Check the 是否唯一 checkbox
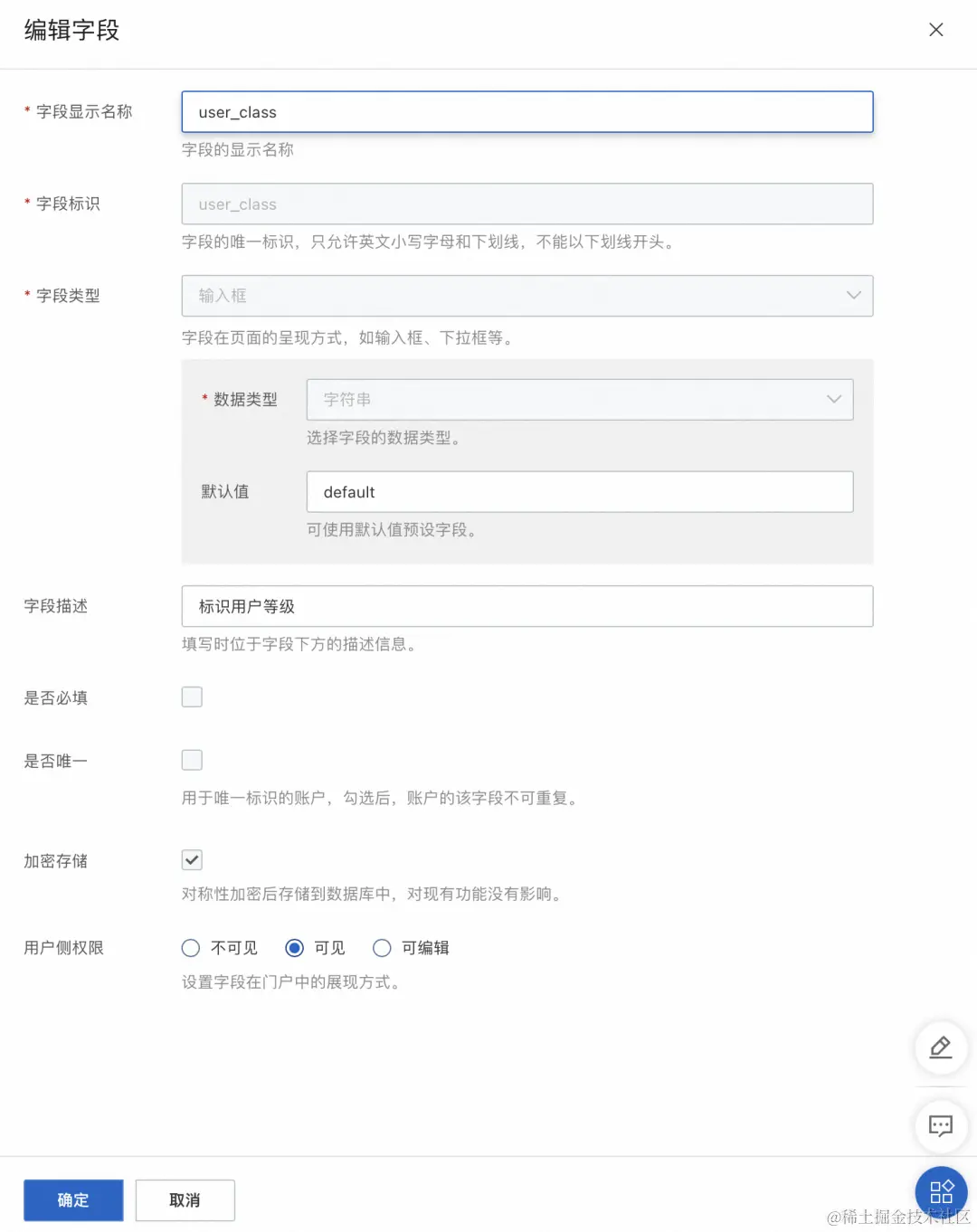This screenshot has height=1232, width=977. click(x=191, y=760)
